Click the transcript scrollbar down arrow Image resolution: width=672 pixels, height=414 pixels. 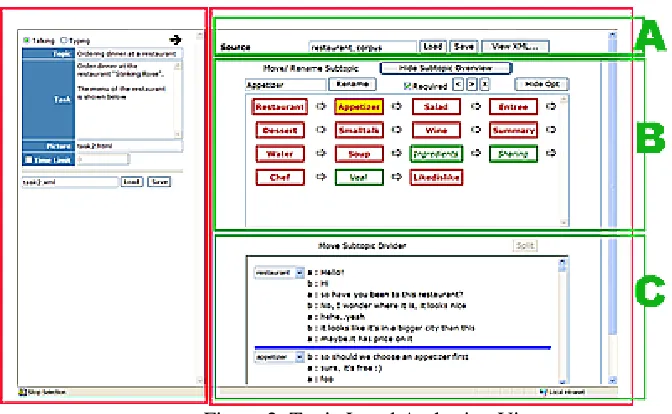(563, 381)
